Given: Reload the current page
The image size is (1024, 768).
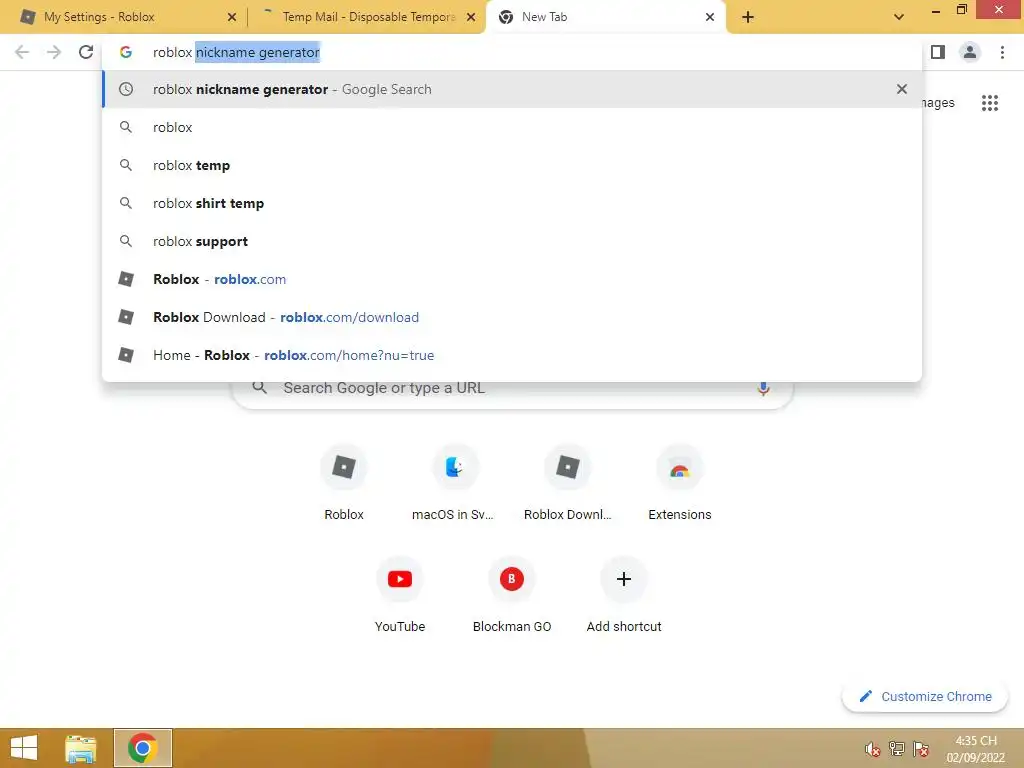Looking at the screenshot, I should tap(86, 52).
